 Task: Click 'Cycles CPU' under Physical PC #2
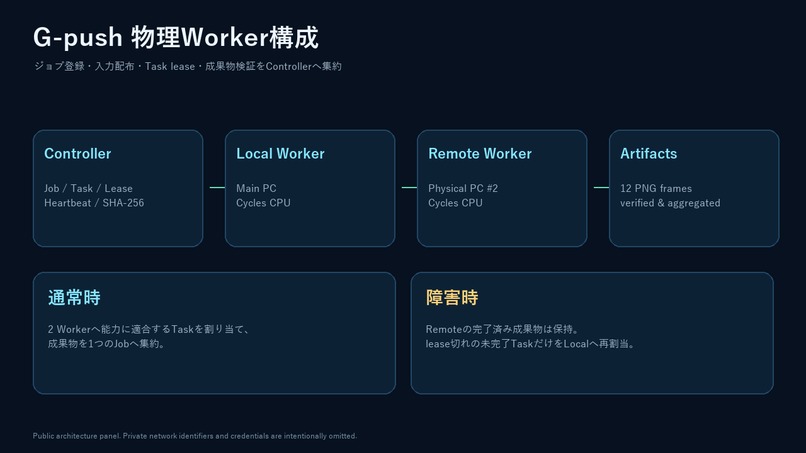(455, 203)
